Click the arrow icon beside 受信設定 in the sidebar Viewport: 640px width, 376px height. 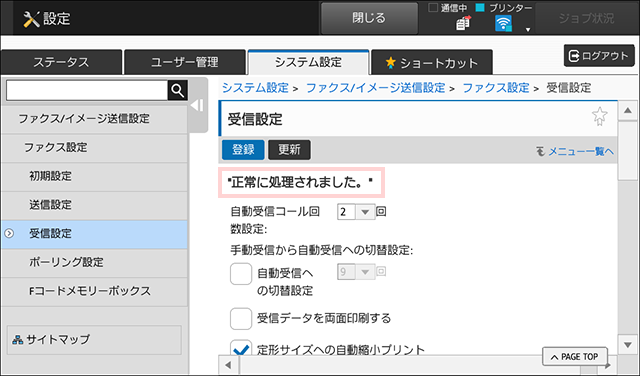[x=9, y=234]
